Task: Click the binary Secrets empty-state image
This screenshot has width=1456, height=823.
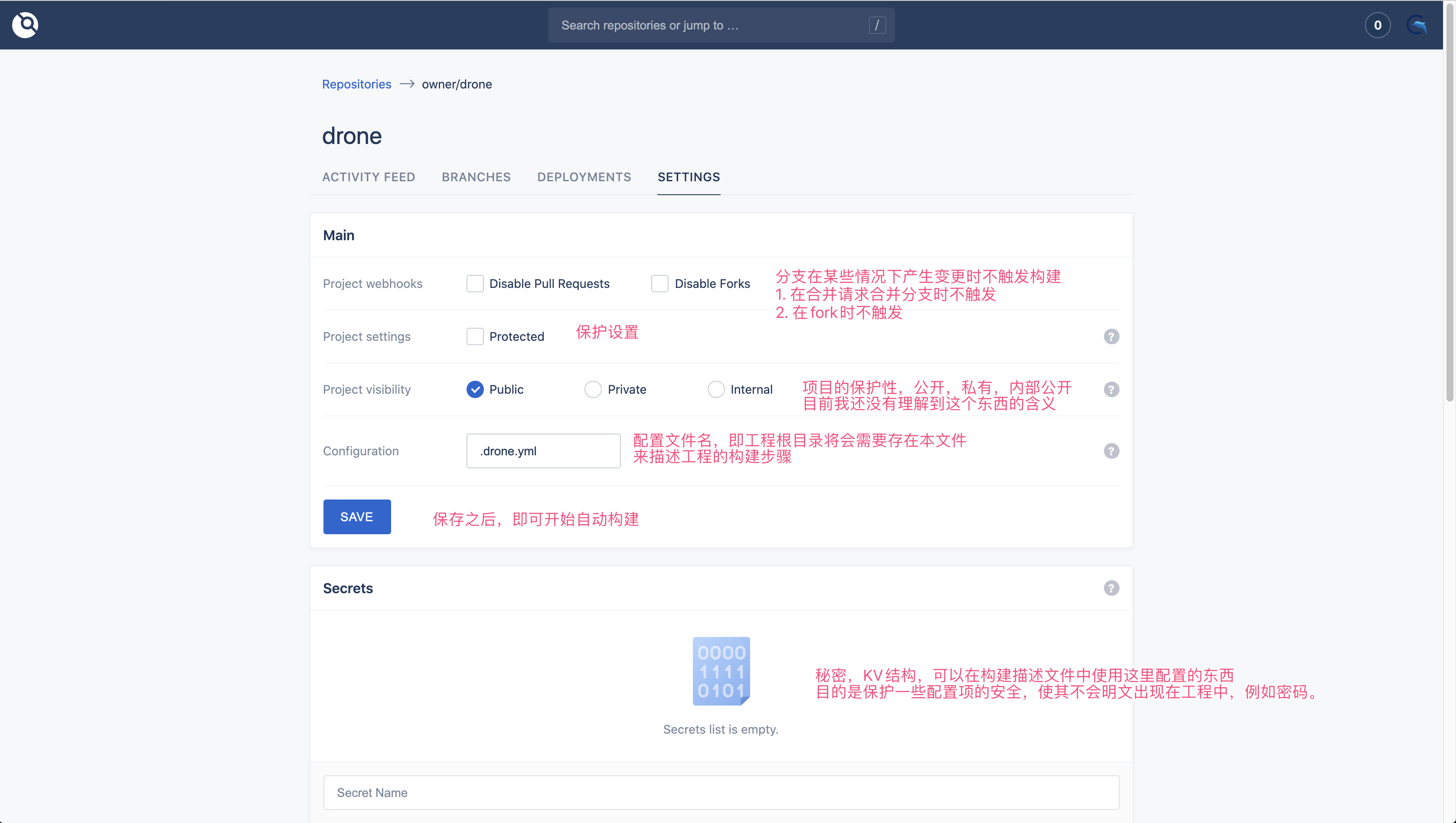Action: (721, 671)
